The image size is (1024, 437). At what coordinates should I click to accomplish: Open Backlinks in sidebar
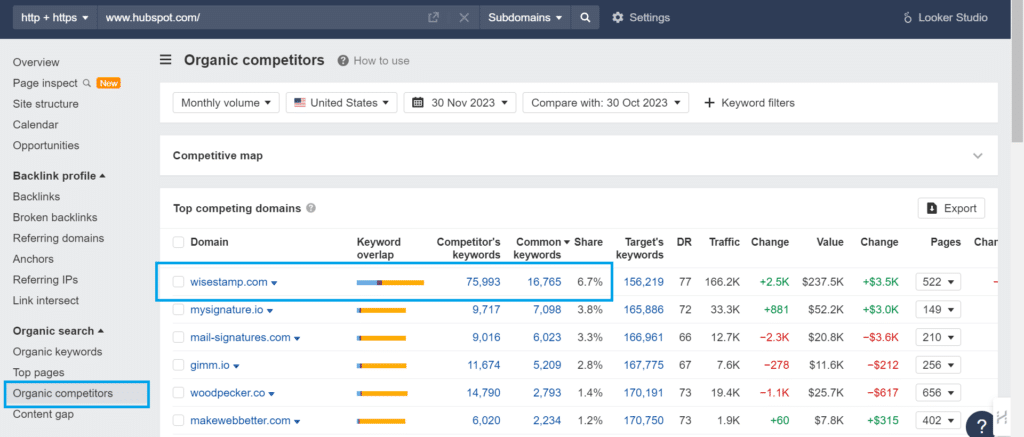pos(37,197)
